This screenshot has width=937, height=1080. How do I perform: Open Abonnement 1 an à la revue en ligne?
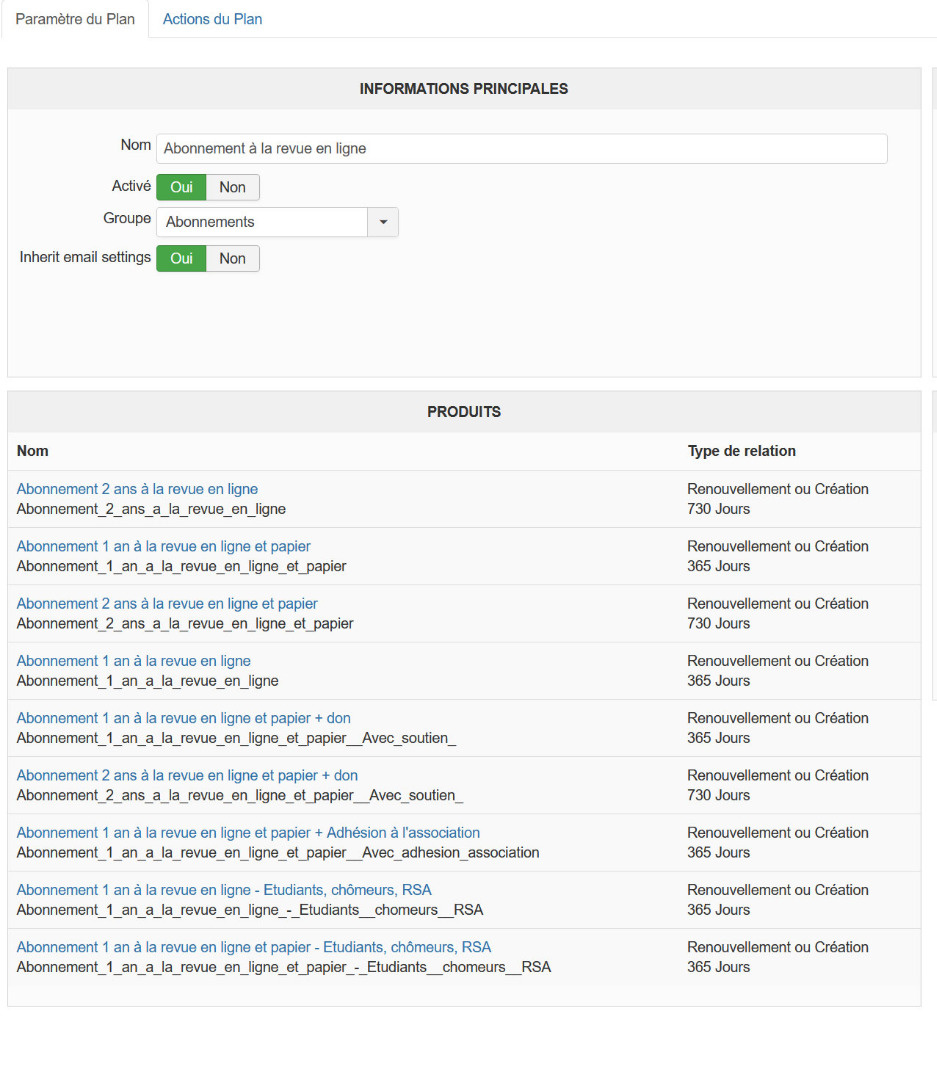click(133, 661)
